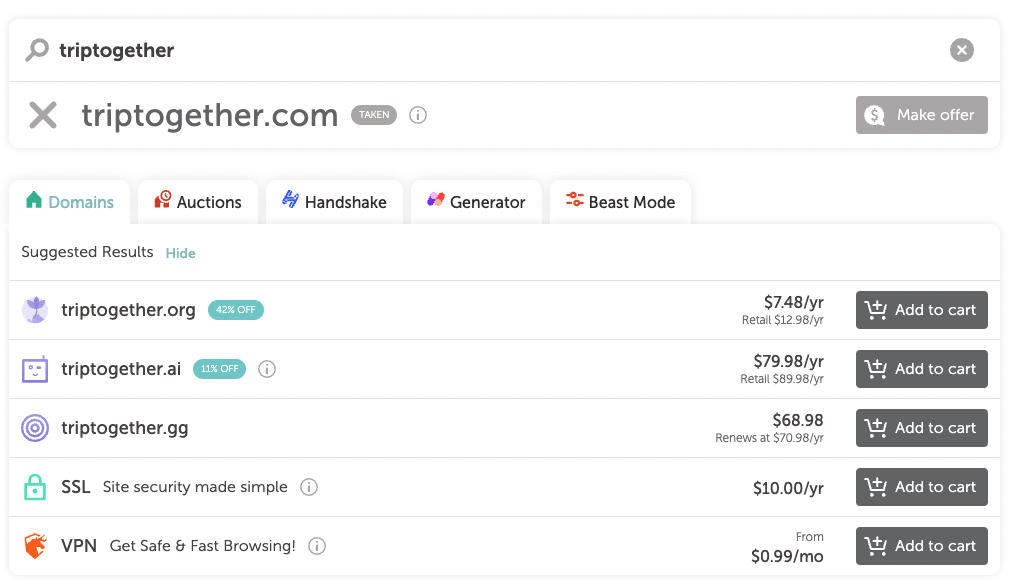The height and width of the screenshot is (582, 1011).
Task: Hide the Suggested Results section
Action: pyautogui.click(x=181, y=253)
